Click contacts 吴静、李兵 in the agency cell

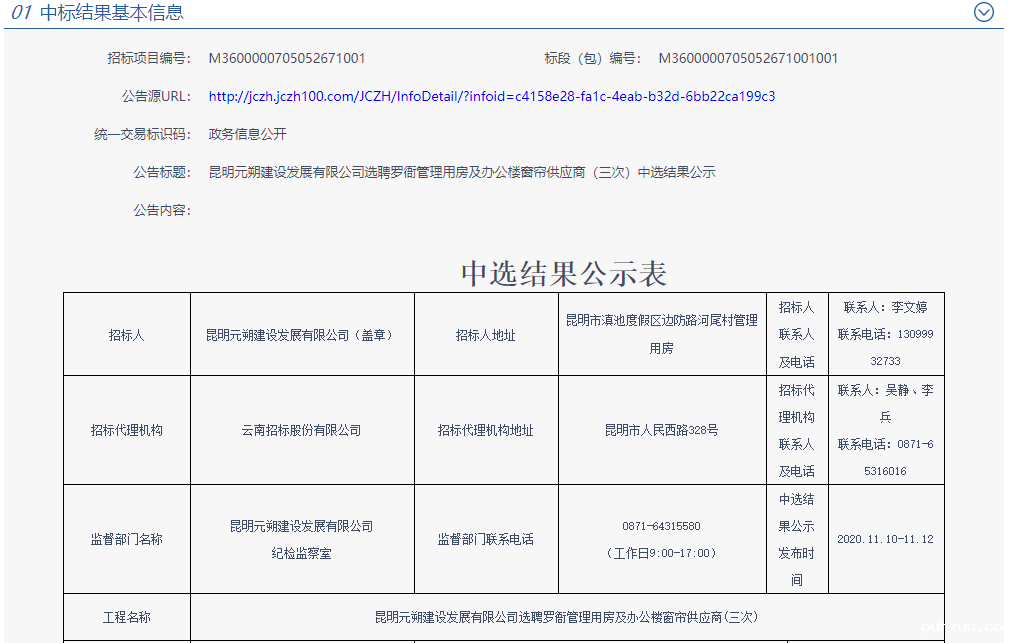(886, 403)
